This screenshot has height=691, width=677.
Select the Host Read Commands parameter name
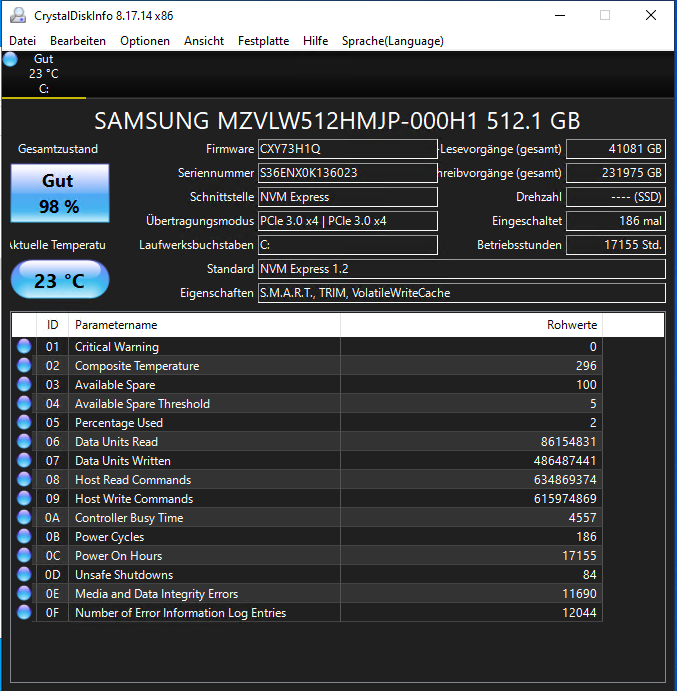133,480
